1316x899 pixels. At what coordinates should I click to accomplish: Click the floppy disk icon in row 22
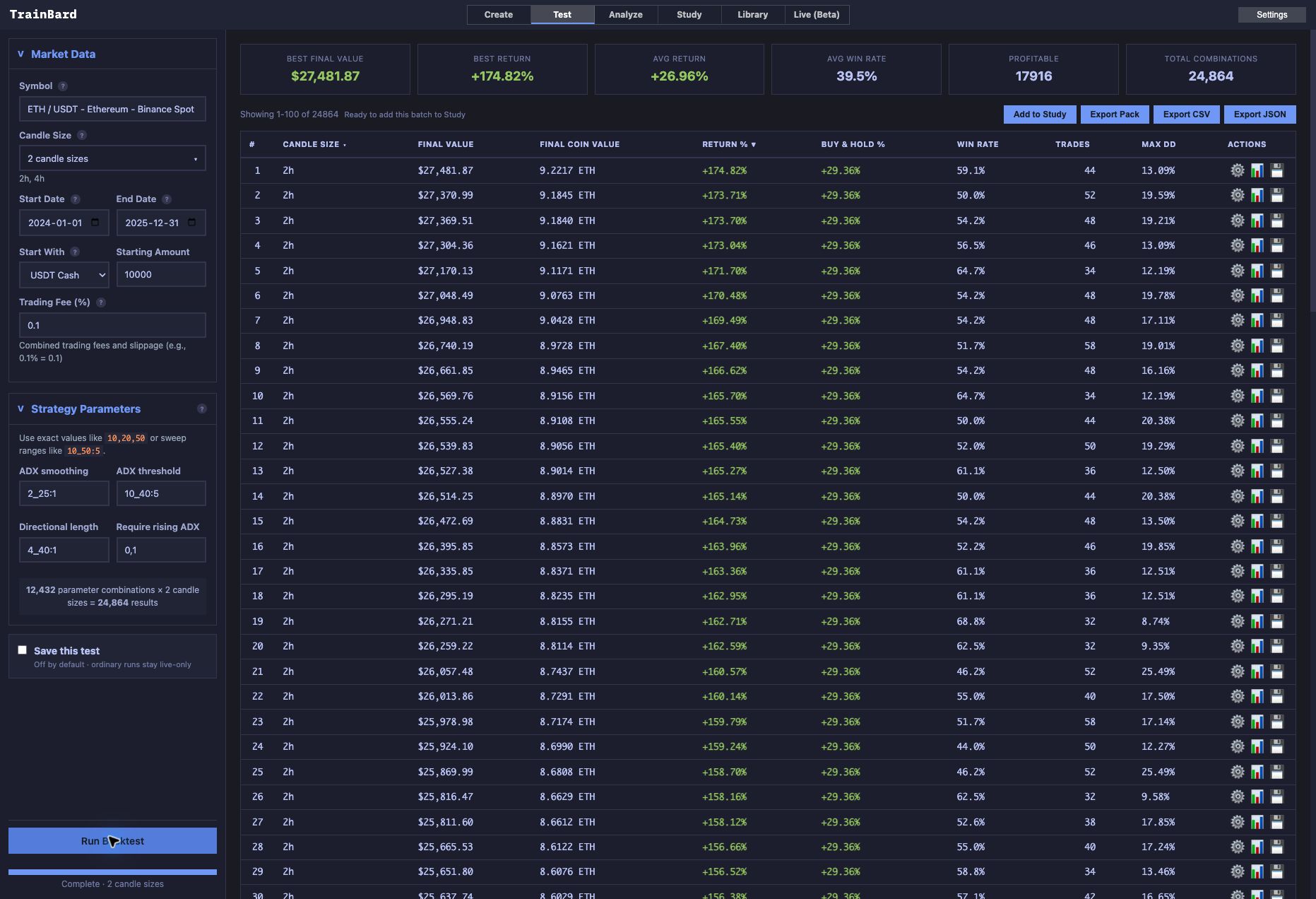click(x=1276, y=696)
